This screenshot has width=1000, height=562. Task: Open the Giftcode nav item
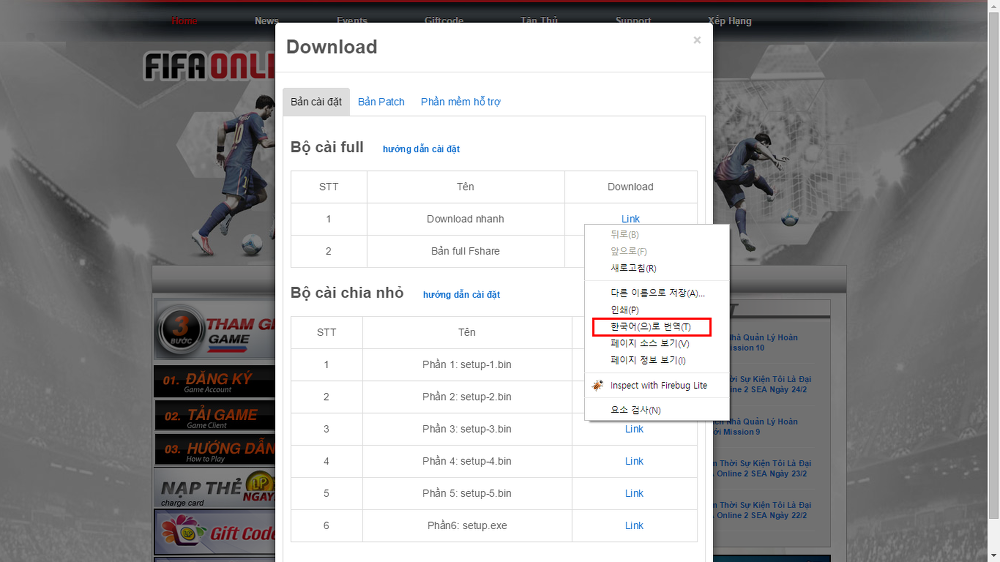pos(444,21)
